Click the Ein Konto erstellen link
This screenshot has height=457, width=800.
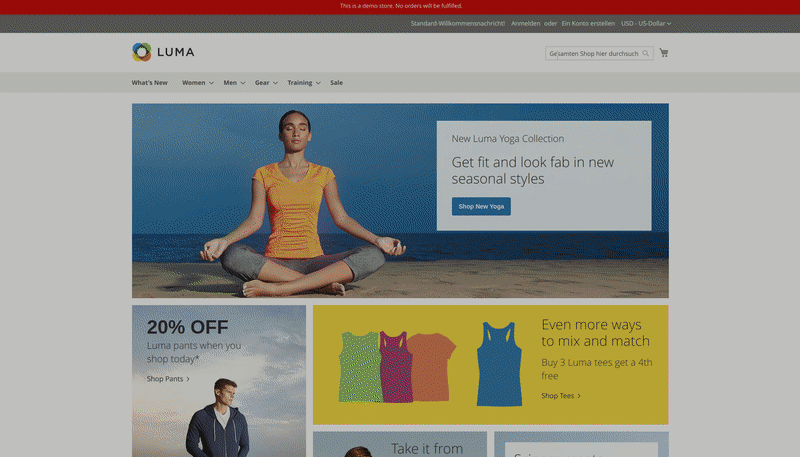tap(588, 23)
